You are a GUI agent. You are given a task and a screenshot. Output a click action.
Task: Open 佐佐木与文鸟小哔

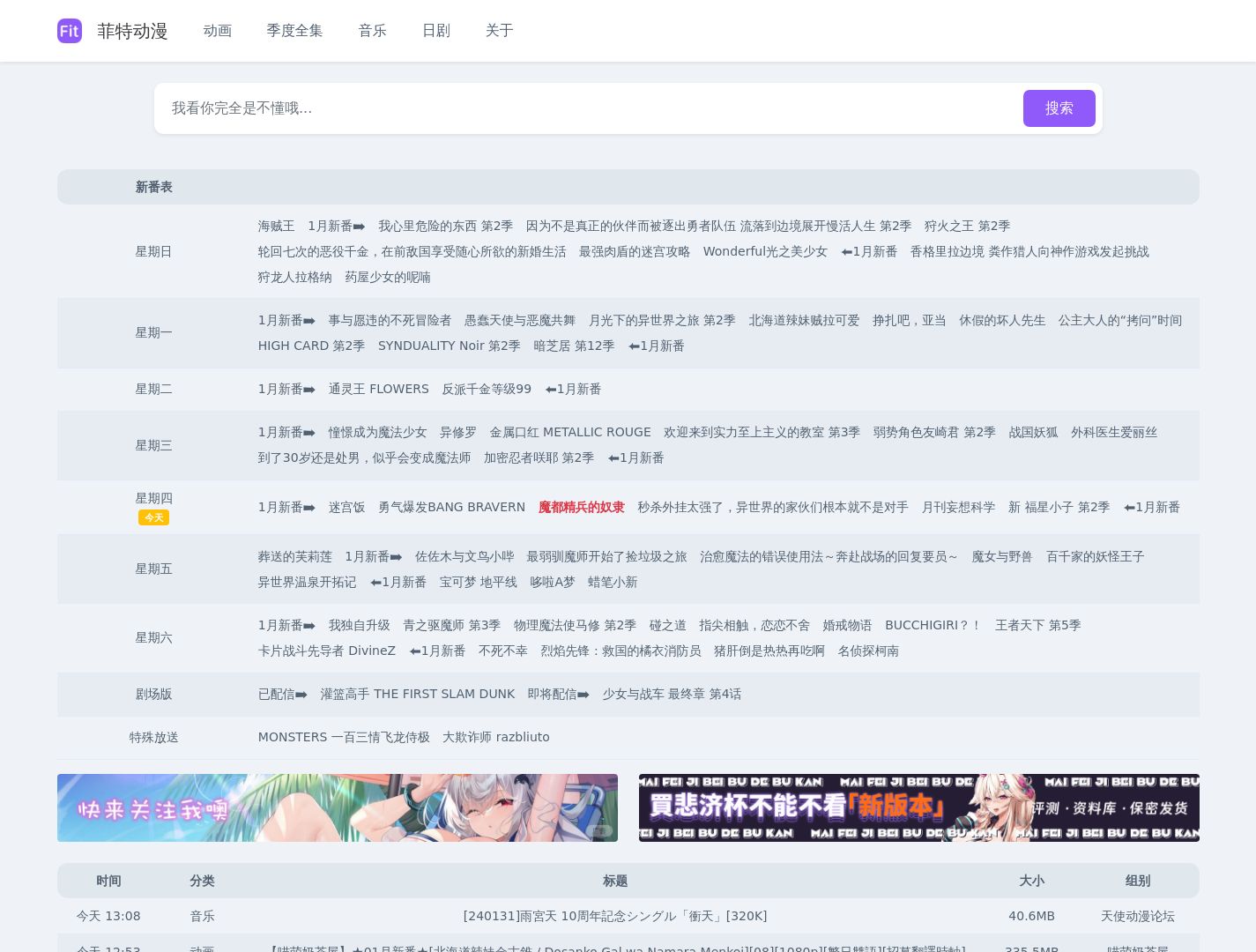[464, 557]
